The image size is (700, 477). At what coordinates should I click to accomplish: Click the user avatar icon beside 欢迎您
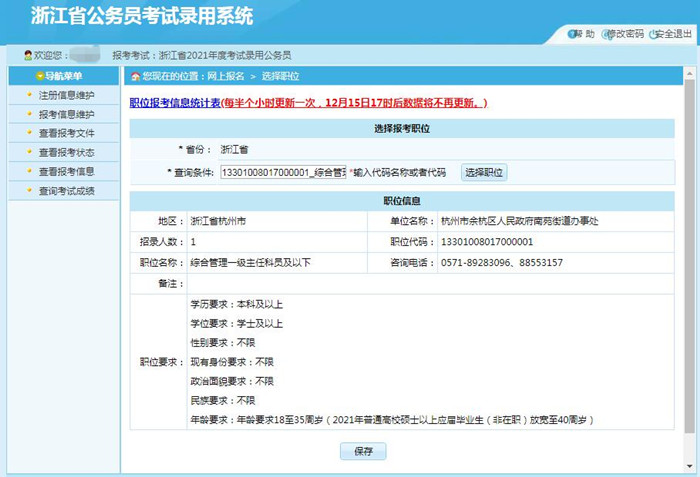29,55
